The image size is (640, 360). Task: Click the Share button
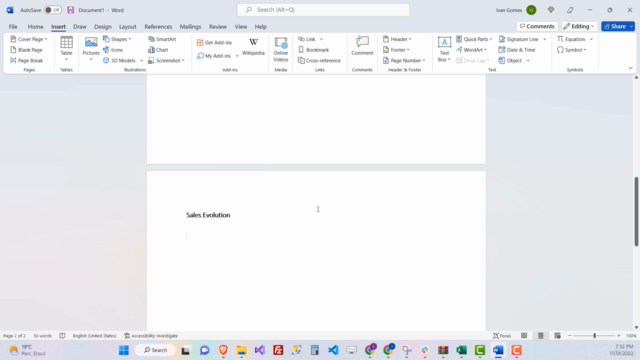coord(615,26)
